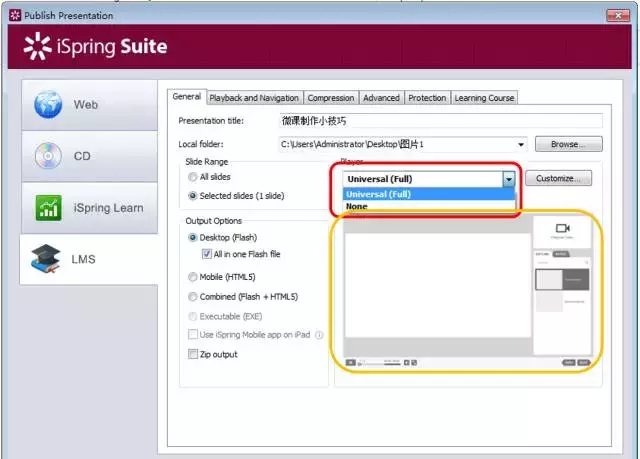Click the Browse... button
Screen dimensions: 640x459
[568, 144]
